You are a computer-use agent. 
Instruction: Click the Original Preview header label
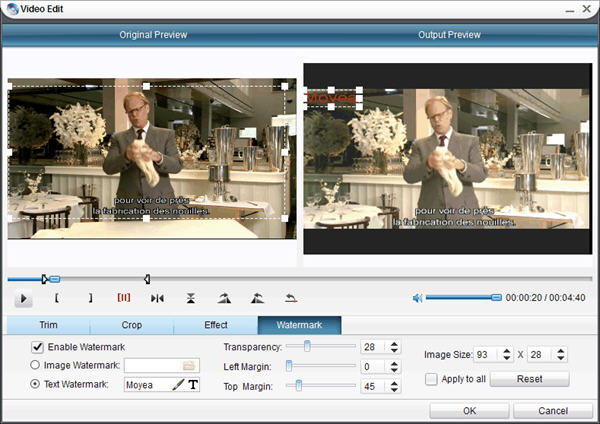pos(153,35)
